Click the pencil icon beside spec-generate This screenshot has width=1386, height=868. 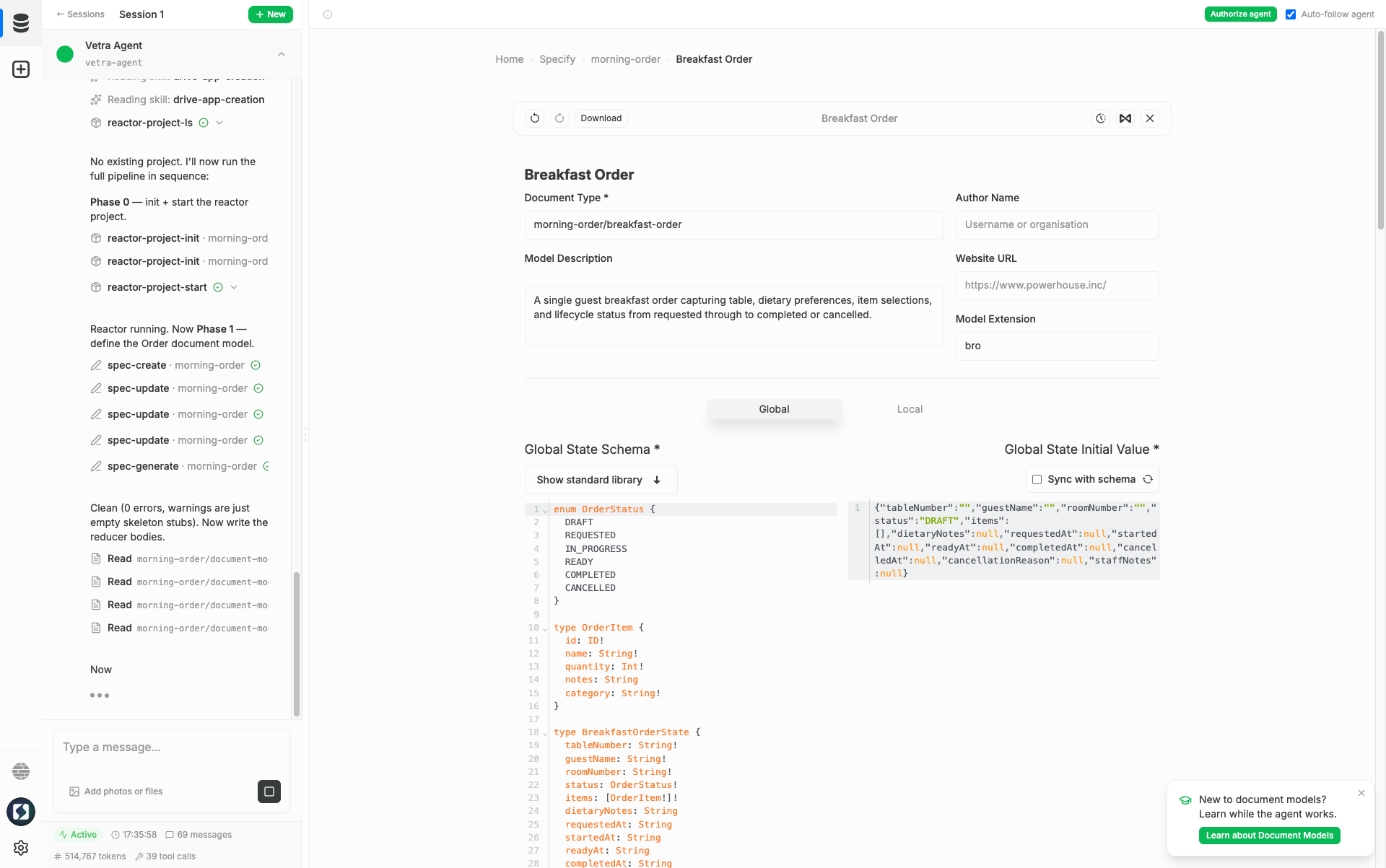(96, 466)
